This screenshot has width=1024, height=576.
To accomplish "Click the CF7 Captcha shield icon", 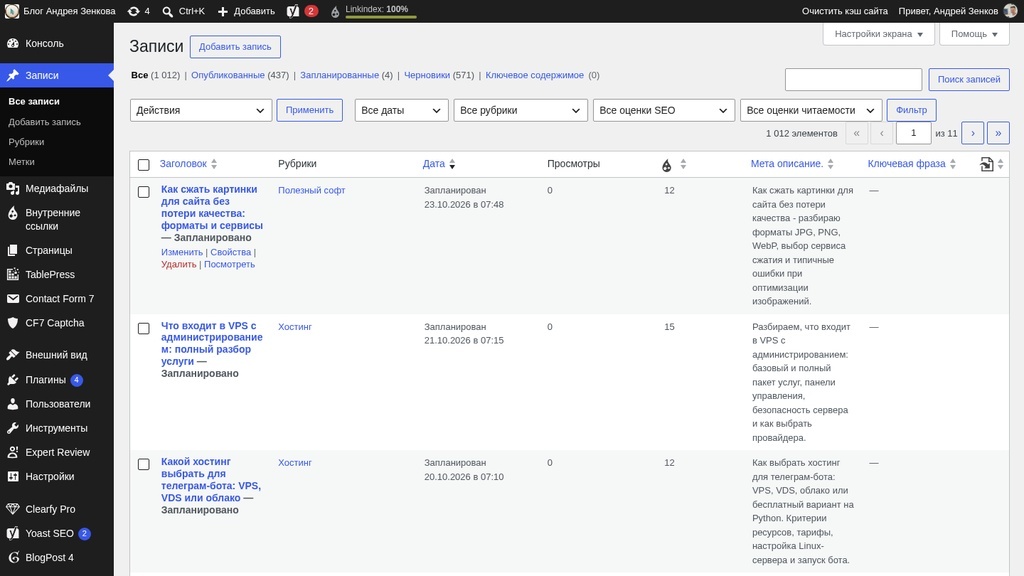I will click(12, 323).
